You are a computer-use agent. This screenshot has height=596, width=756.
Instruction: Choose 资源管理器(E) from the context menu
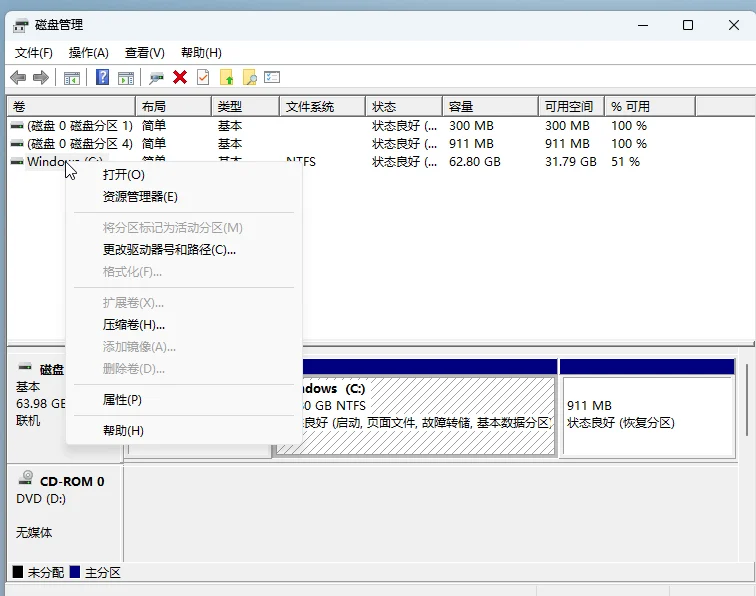(x=183, y=197)
